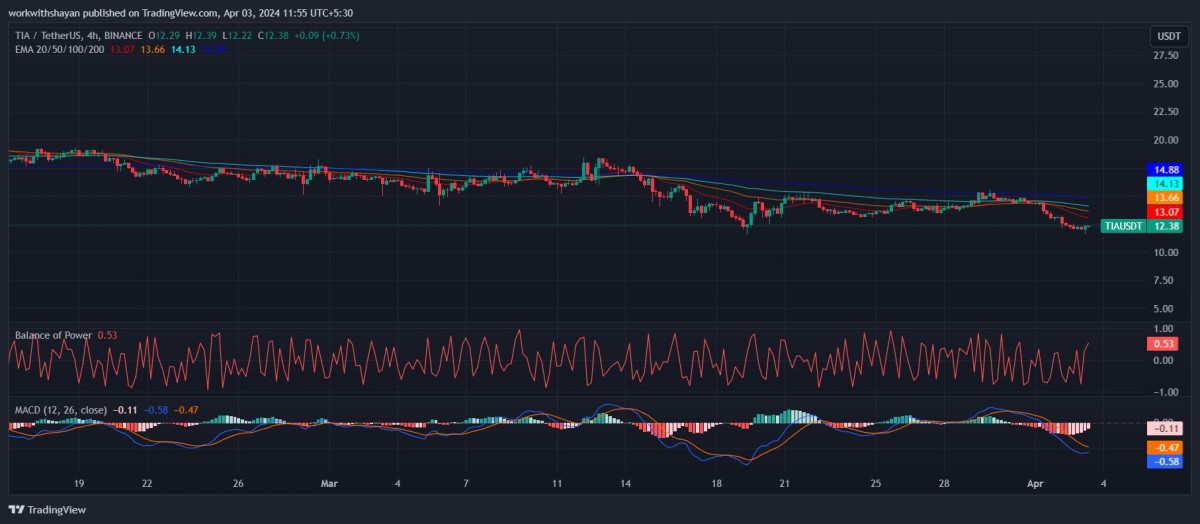The width and height of the screenshot is (1200, 524).
Task: Click the EMA 20/50/100/200 indicator legend
Action: point(60,50)
